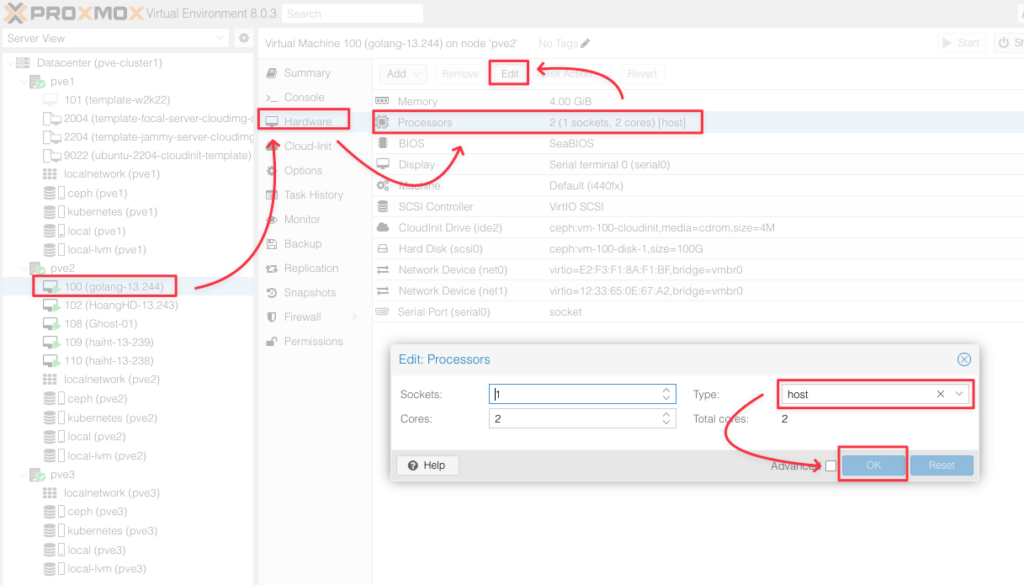Click the BIOS chip icon
Screen dimensions: 1024x585
[383, 143]
